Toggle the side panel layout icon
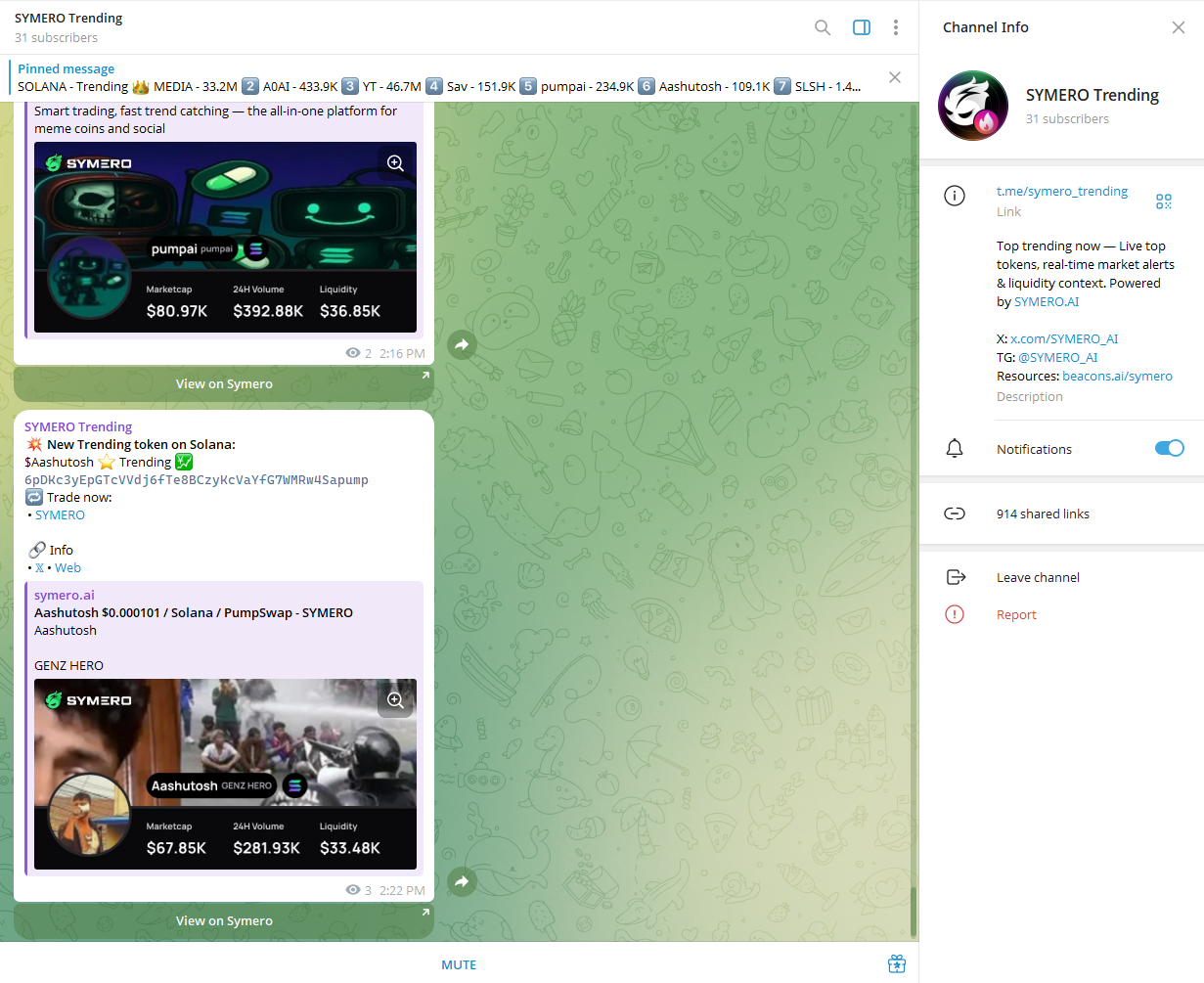1204x983 pixels. 862,27
